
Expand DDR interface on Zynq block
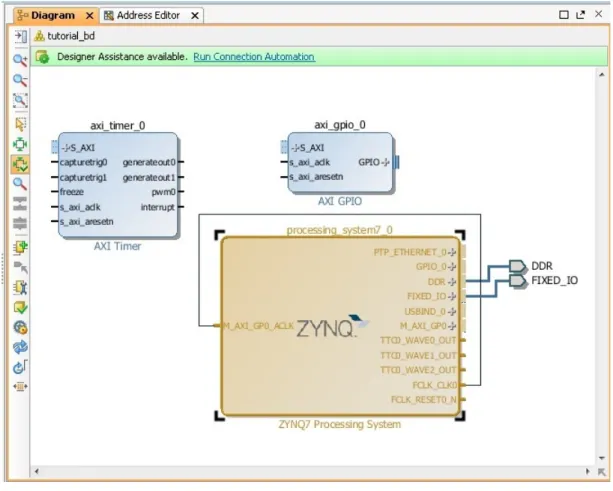452,282
